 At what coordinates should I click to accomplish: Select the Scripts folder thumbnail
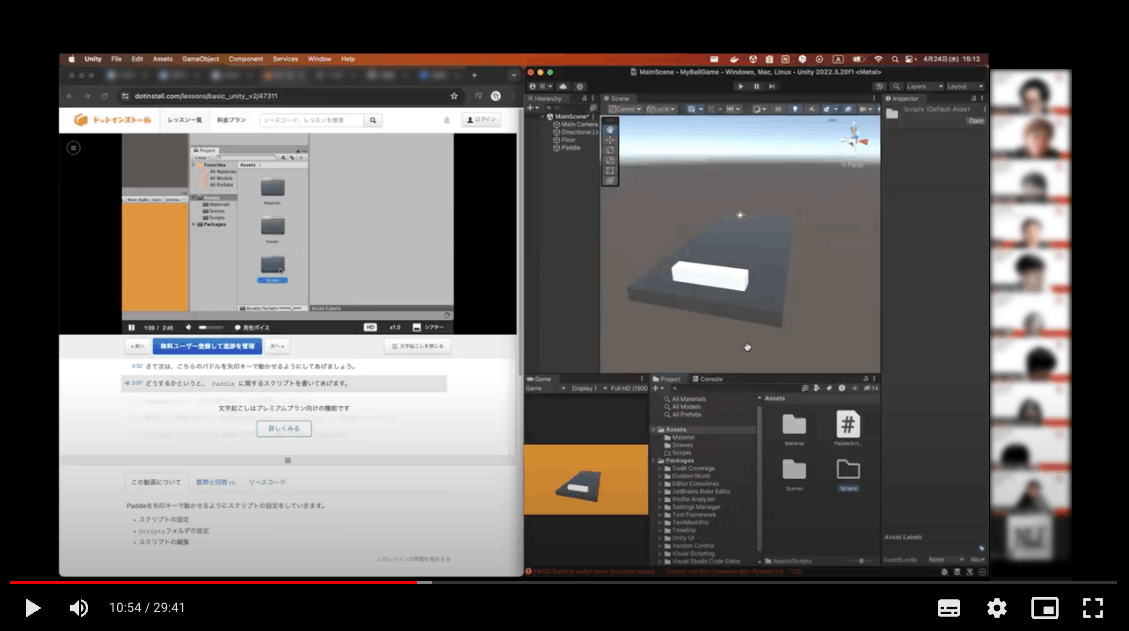coord(847,475)
